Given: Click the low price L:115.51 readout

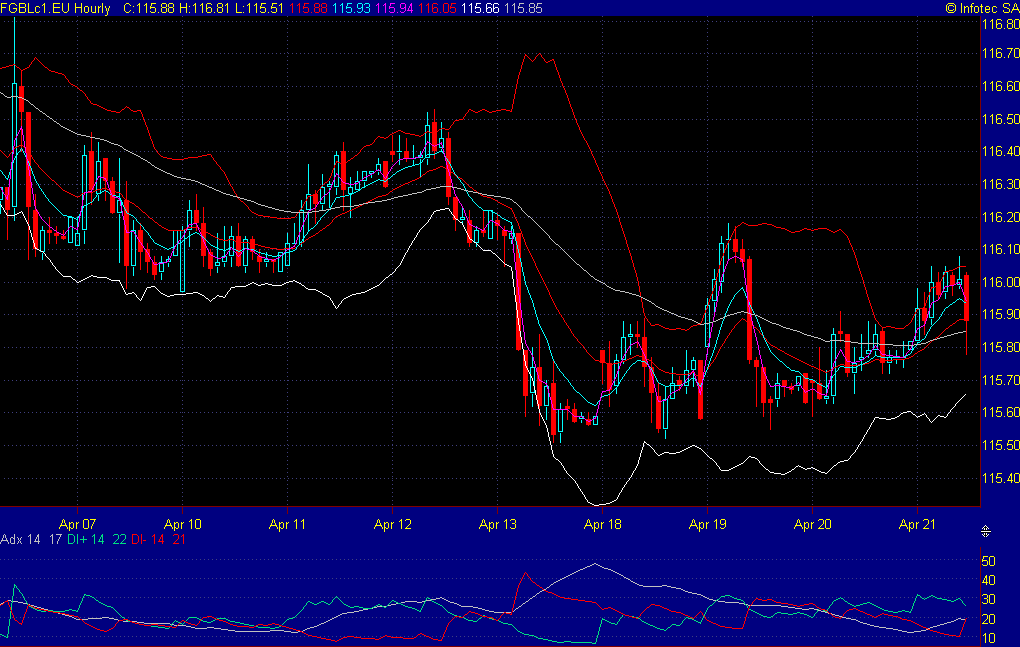Looking at the screenshot, I should tap(264, 8).
